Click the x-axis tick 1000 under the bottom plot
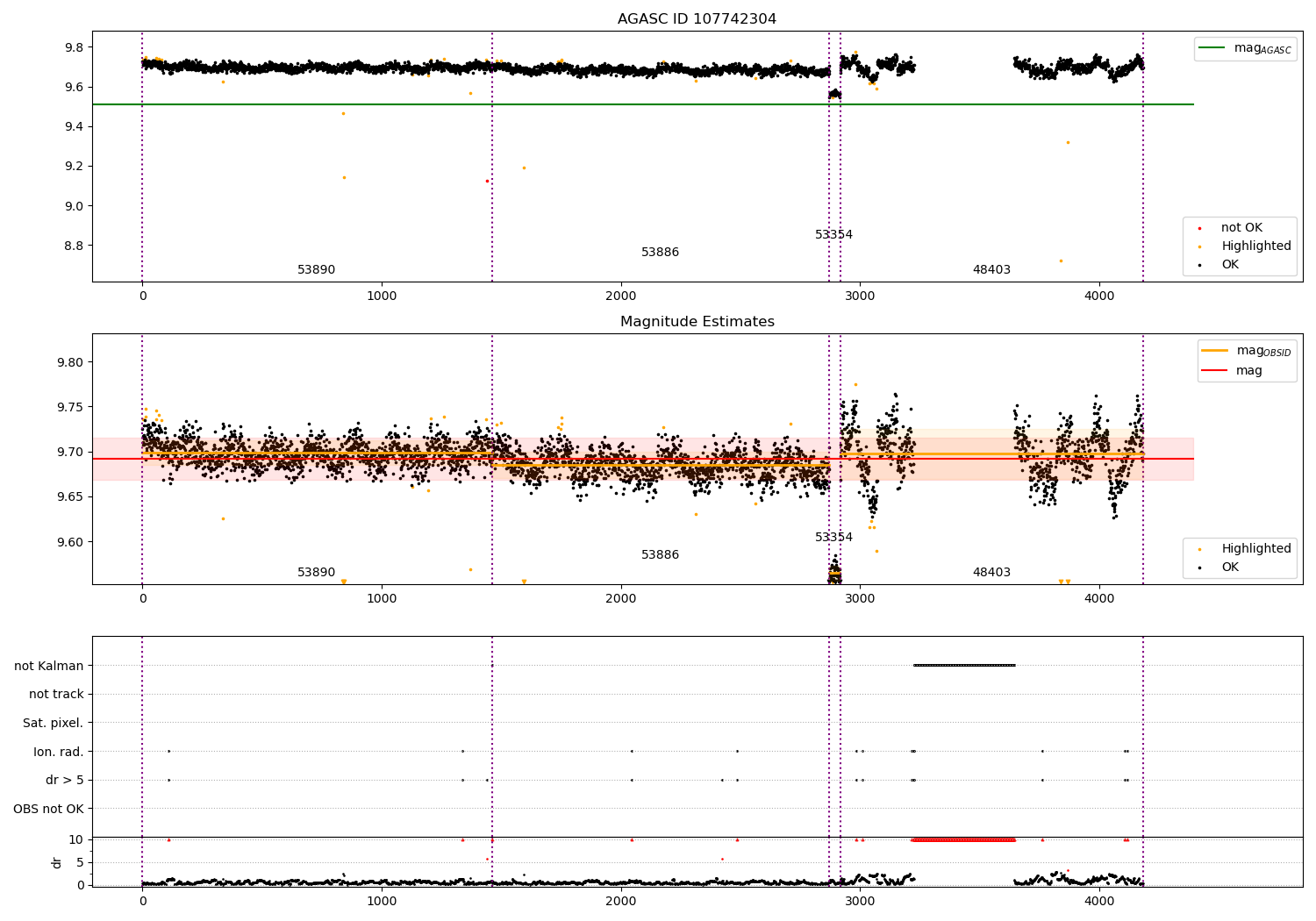 tap(382, 901)
